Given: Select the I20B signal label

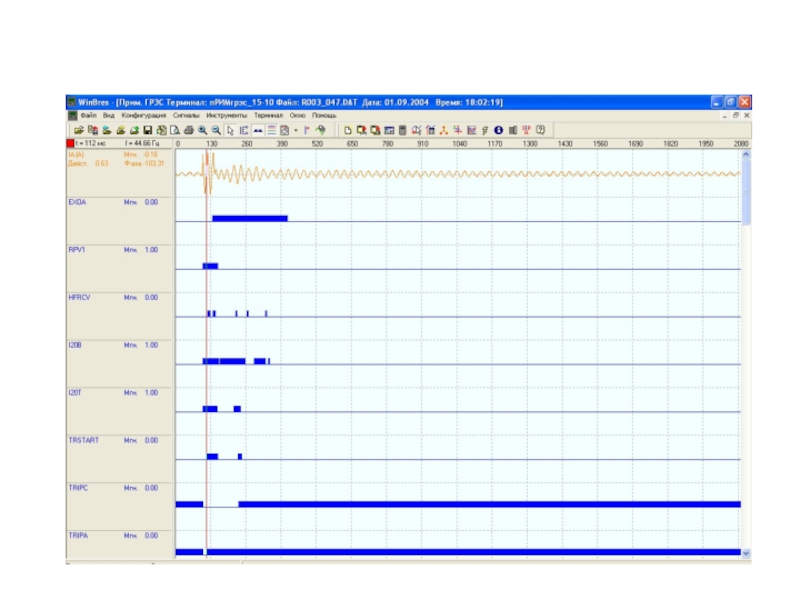Looking at the screenshot, I should [74, 345].
